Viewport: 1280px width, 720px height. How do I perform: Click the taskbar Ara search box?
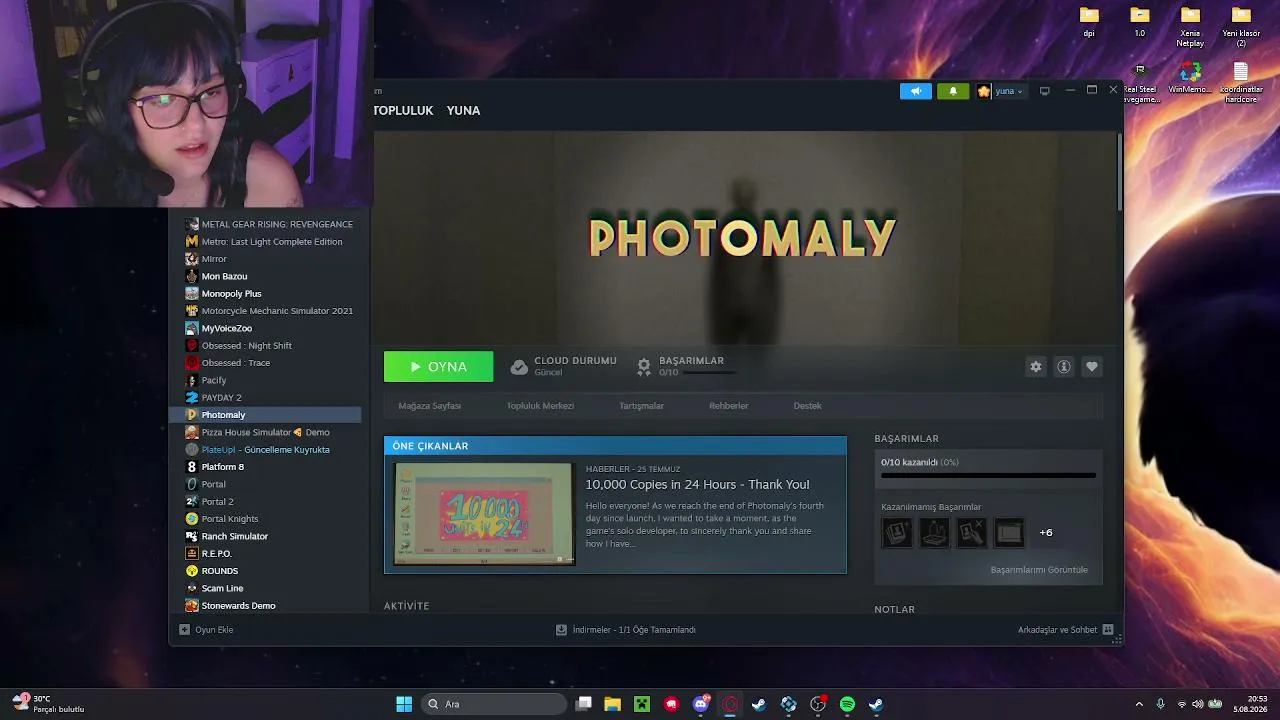pyautogui.click(x=494, y=704)
